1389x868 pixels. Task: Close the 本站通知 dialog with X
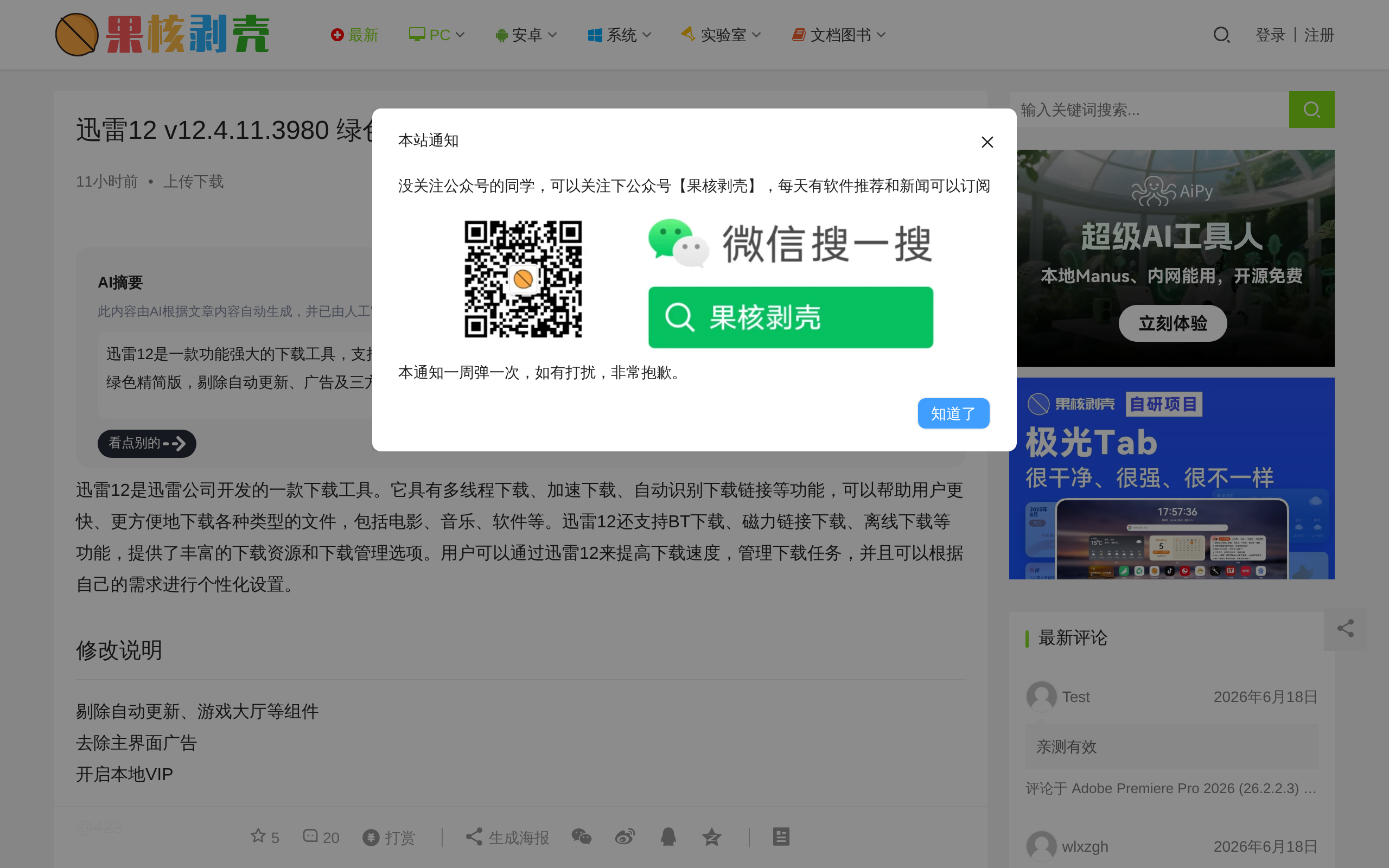tap(986, 142)
